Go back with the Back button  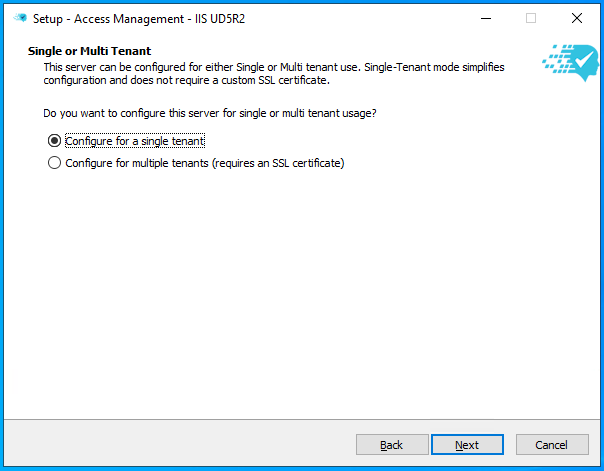392,445
